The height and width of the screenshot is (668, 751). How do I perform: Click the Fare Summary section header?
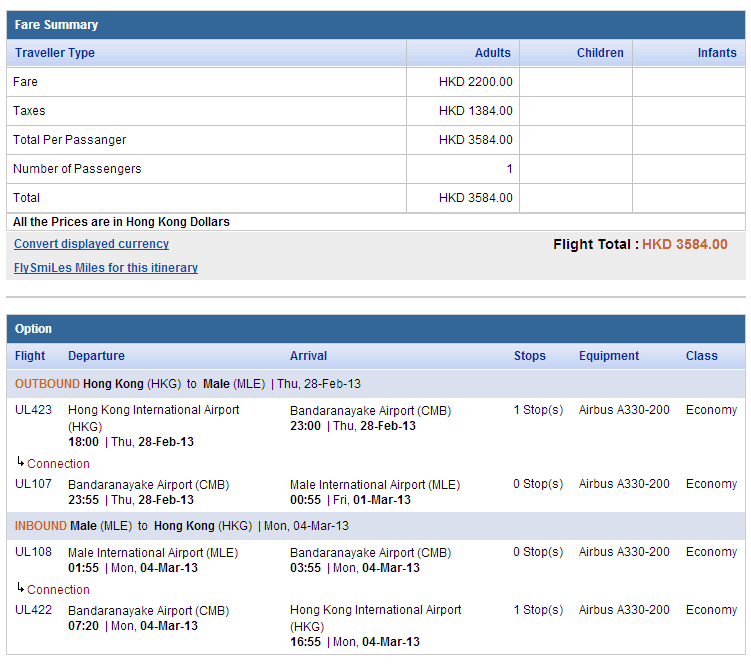[x=56, y=25]
